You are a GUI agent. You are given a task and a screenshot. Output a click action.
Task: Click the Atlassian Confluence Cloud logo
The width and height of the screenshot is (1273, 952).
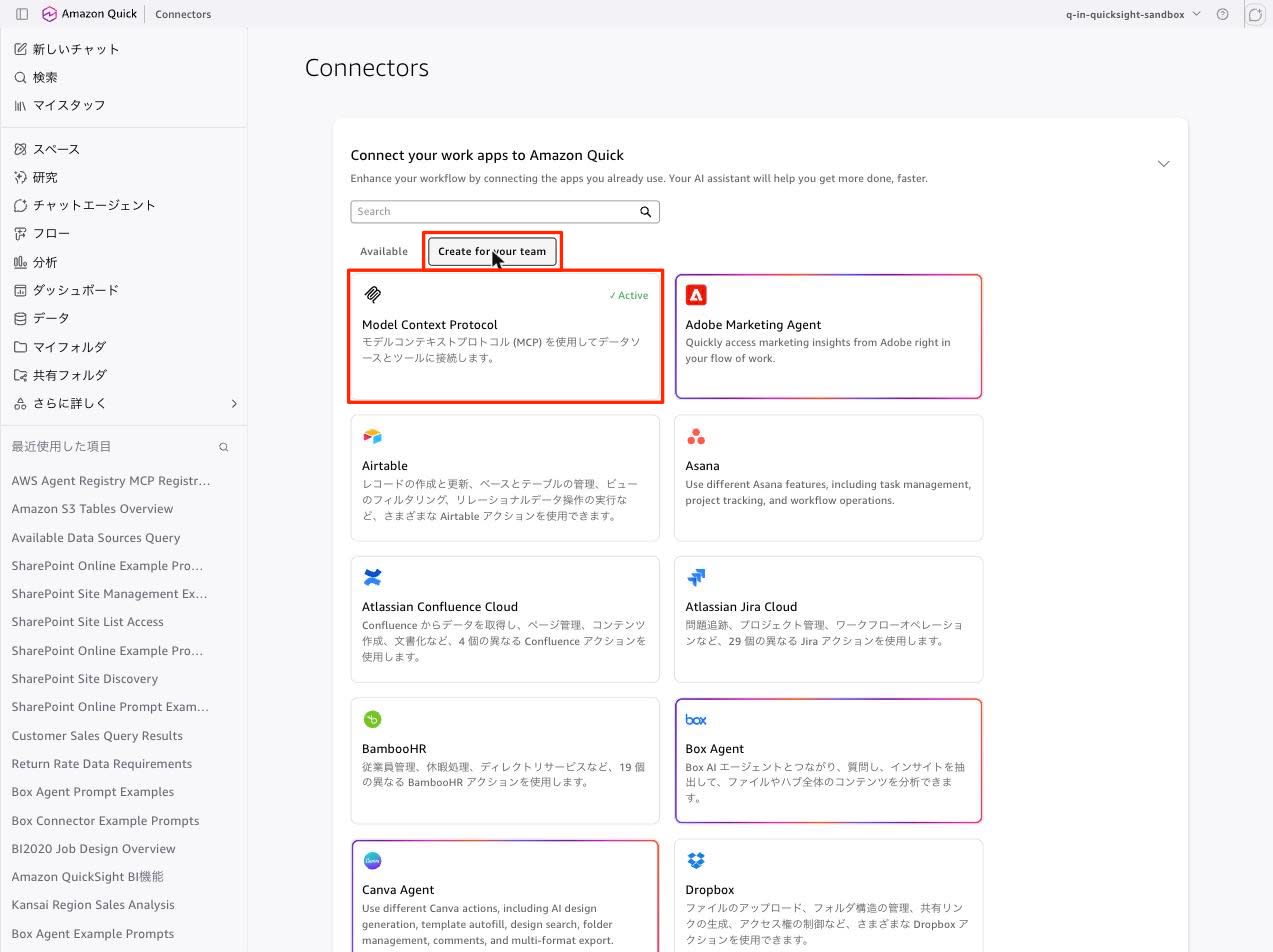coord(372,577)
